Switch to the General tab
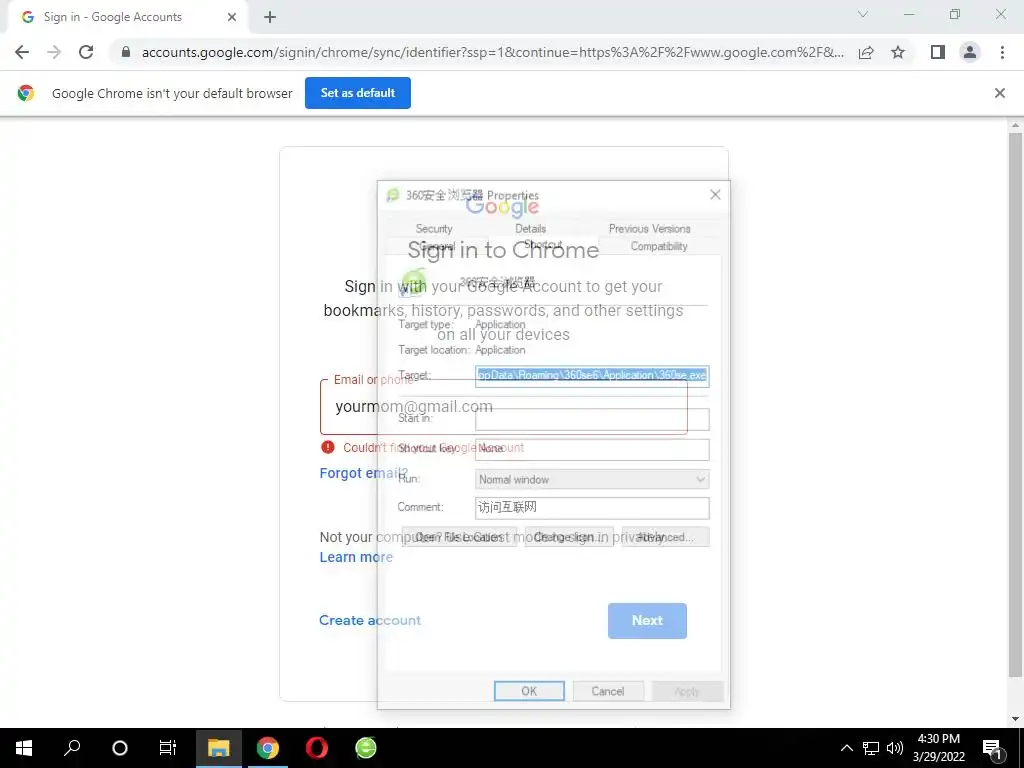This screenshot has height=768, width=1024. click(x=436, y=246)
